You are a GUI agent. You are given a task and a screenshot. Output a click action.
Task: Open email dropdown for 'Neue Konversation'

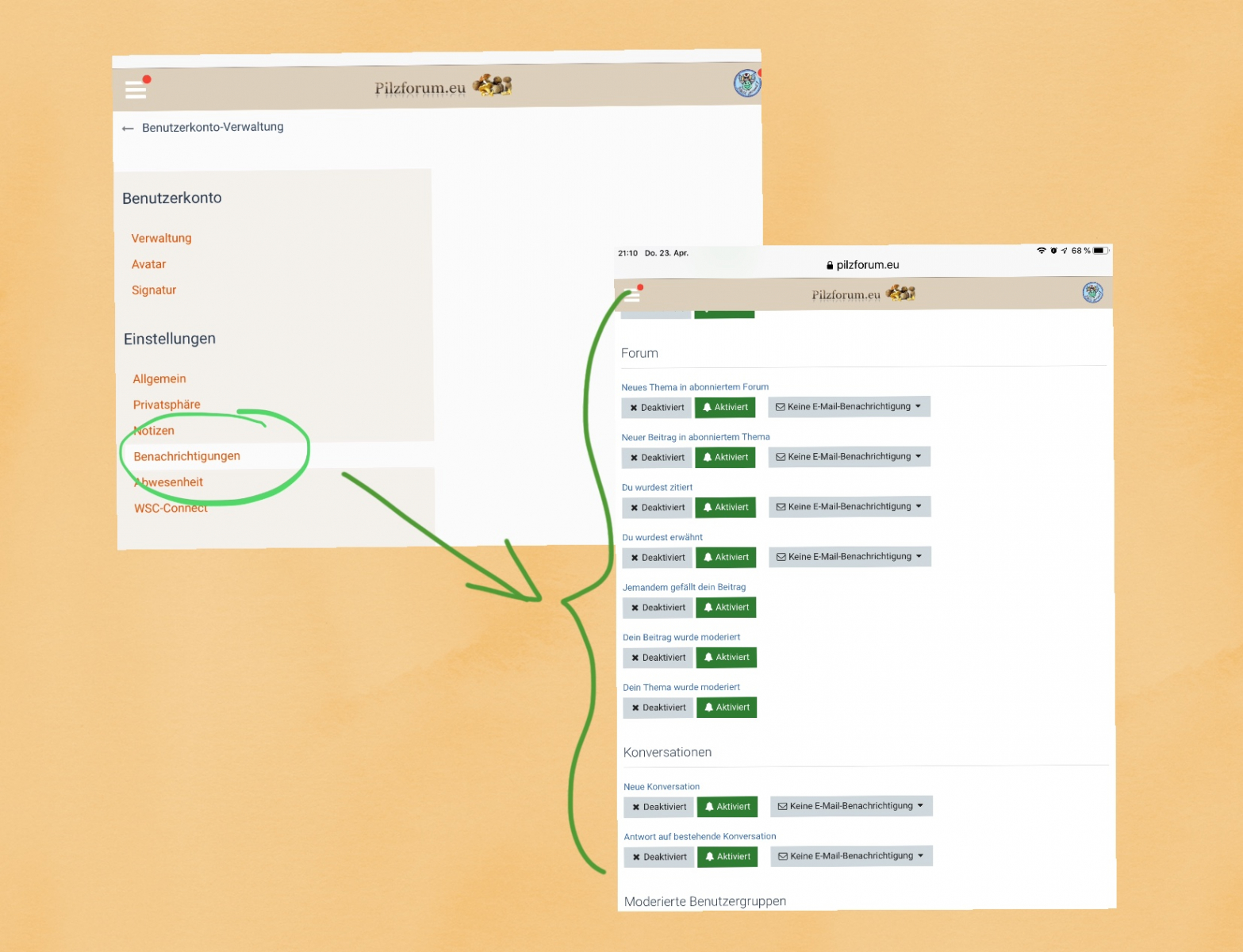coord(850,806)
